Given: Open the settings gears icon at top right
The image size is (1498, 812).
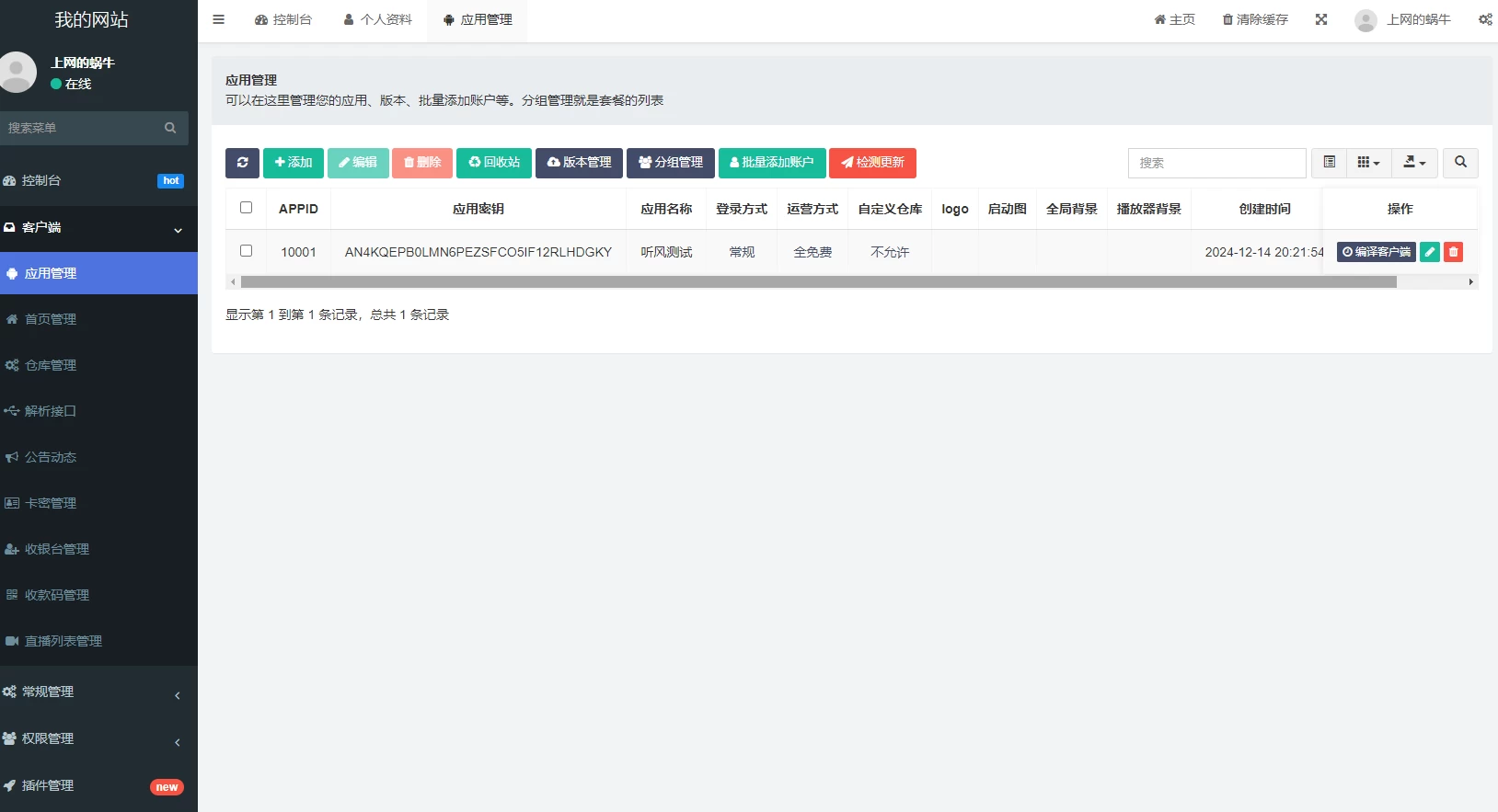Looking at the screenshot, I should pyautogui.click(x=1485, y=19).
